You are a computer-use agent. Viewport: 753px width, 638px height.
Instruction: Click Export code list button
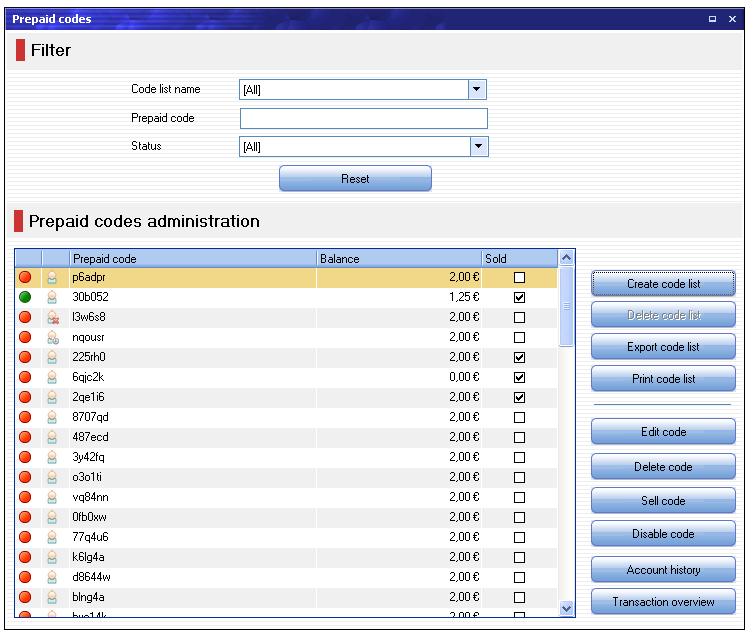coord(663,347)
